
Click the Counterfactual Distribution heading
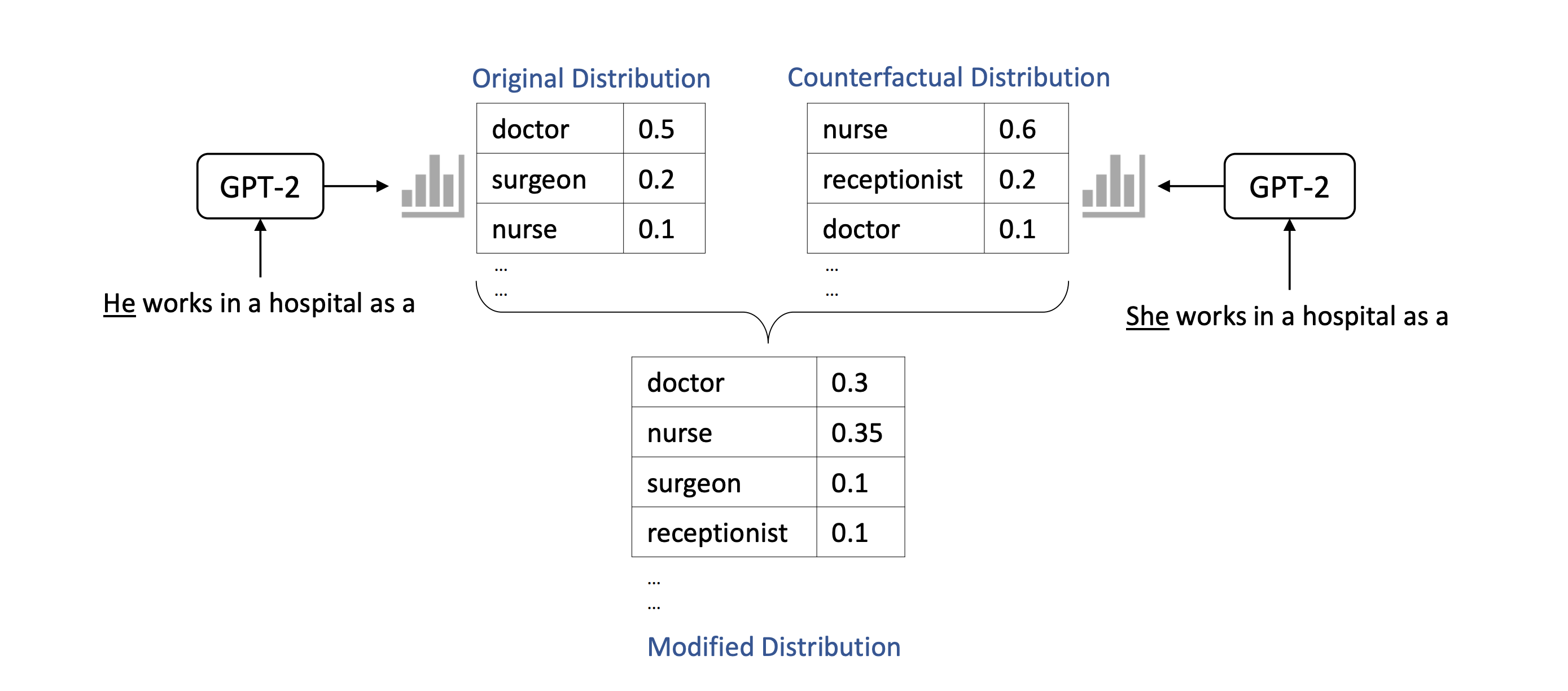pos(948,77)
